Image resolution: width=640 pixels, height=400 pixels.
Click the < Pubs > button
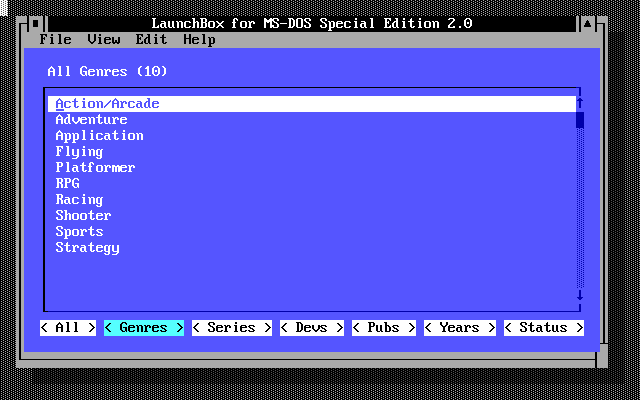pyautogui.click(x=384, y=328)
